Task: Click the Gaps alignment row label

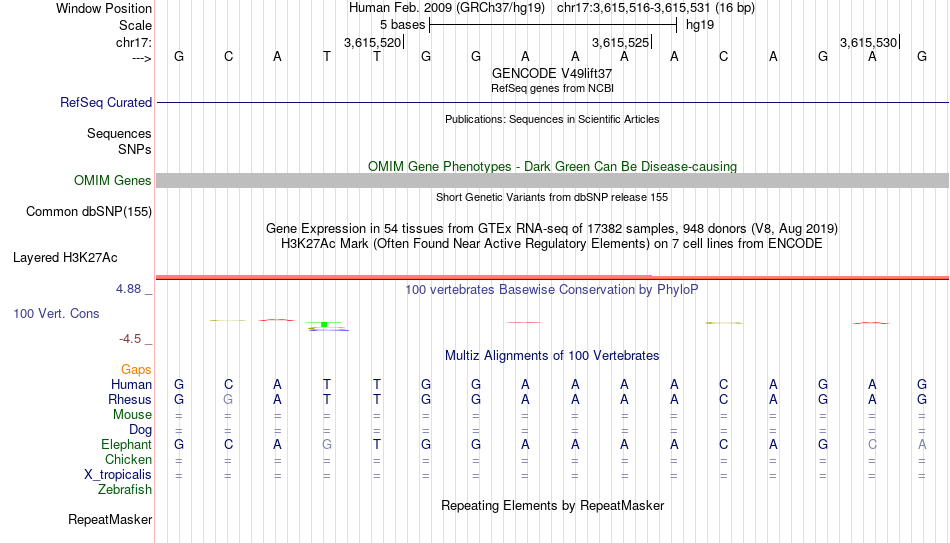Action: pos(136,370)
